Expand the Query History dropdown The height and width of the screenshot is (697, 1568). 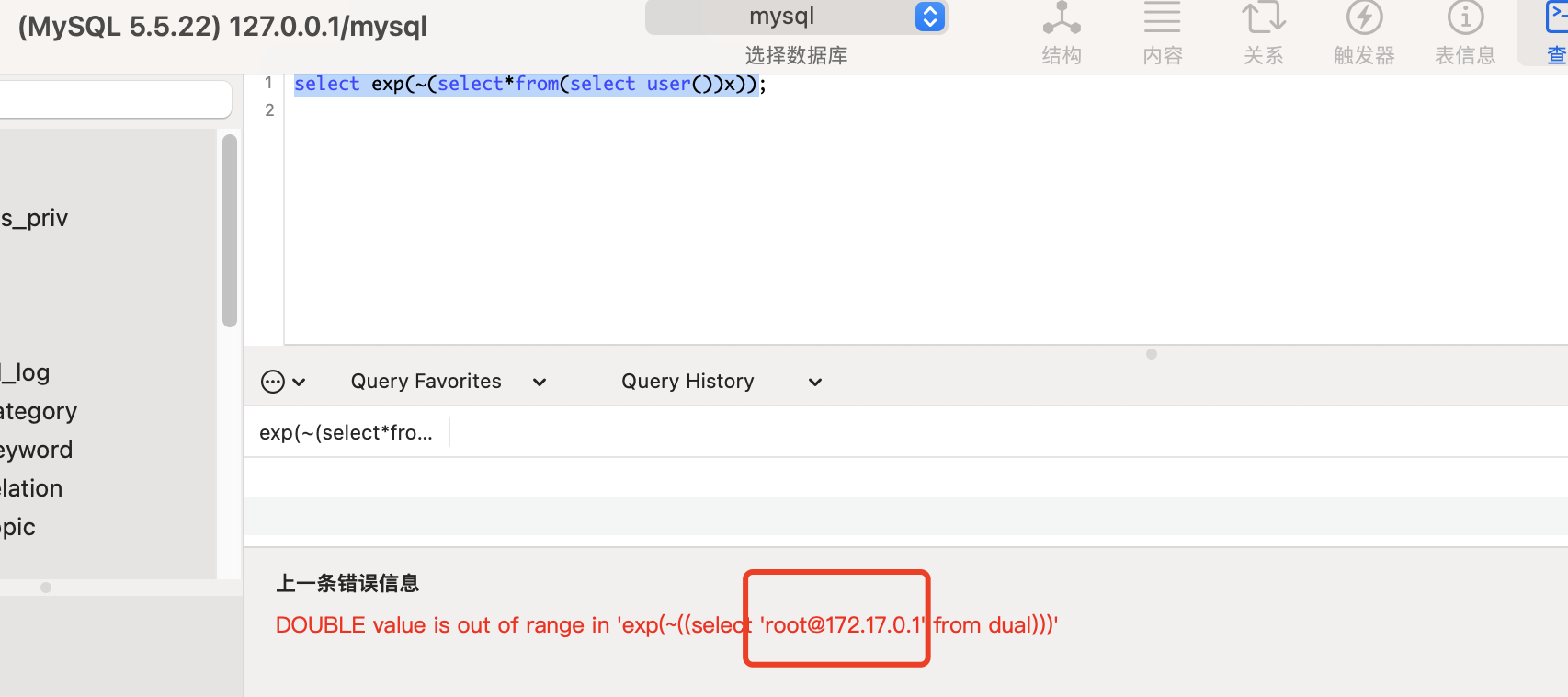(x=722, y=382)
